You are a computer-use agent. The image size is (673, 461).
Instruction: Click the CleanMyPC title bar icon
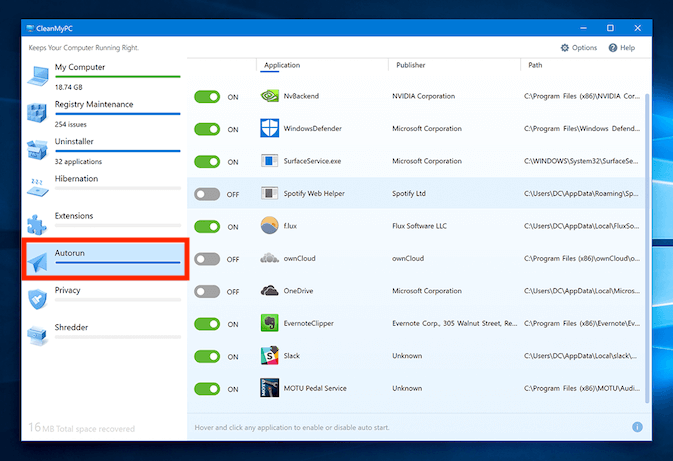click(x=30, y=28)
